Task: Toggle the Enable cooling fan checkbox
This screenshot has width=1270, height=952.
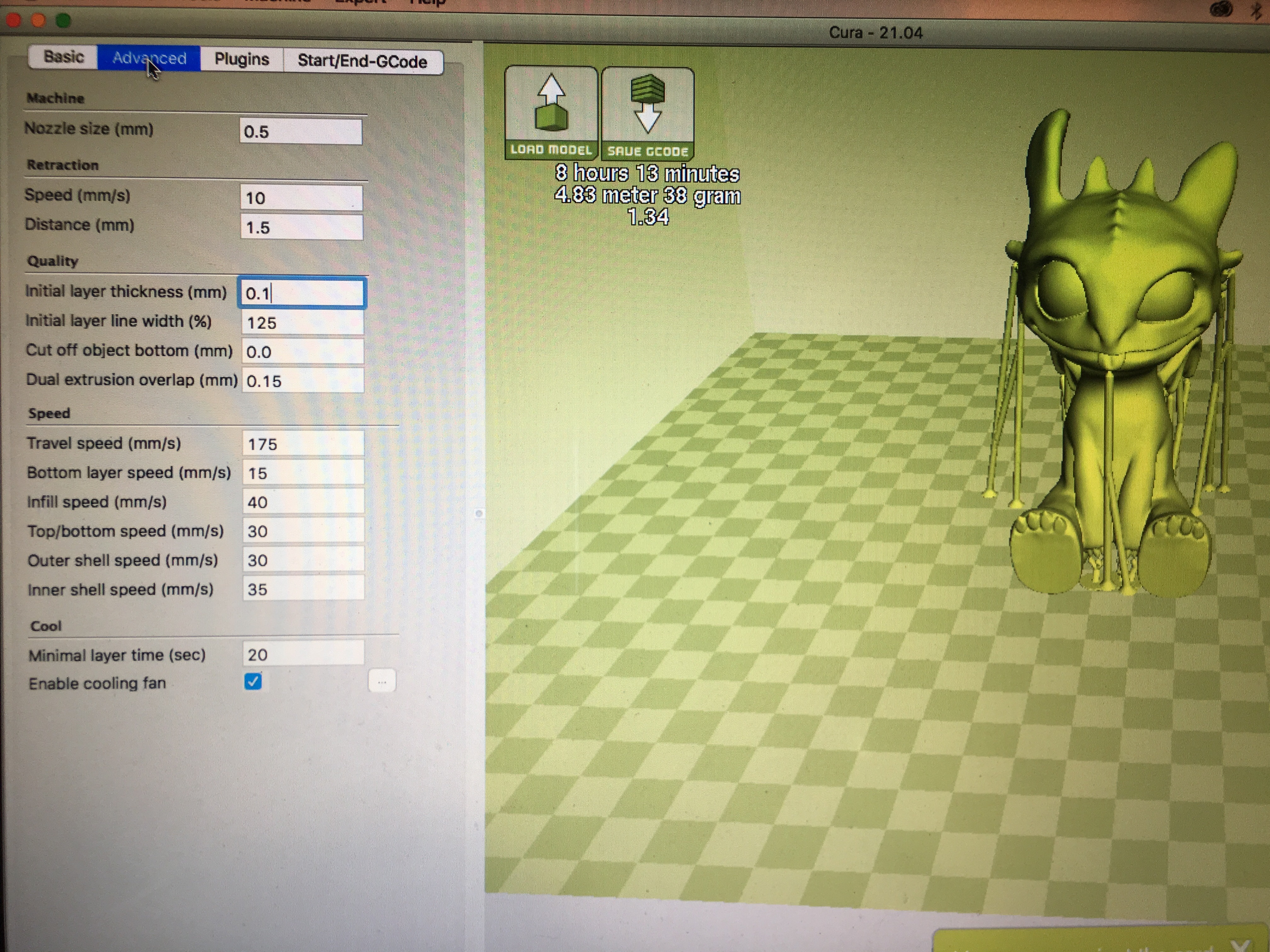Action: [x=253, y=682]
